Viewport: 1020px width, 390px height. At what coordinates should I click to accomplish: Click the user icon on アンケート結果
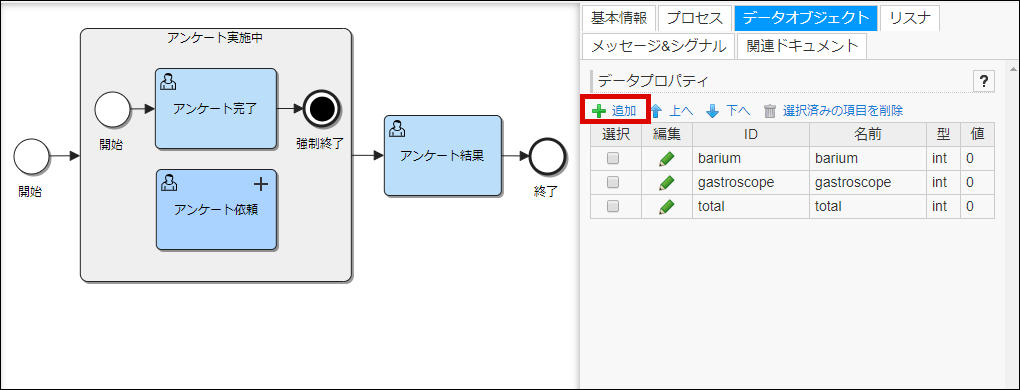tap(397, 129)
